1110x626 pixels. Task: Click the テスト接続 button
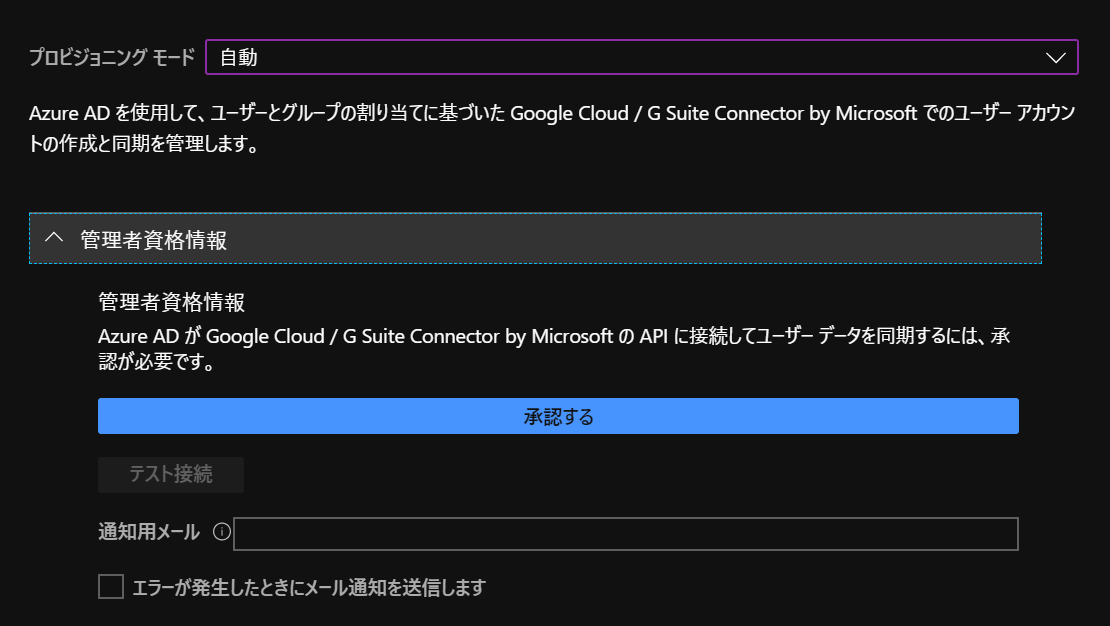point(171,474)
